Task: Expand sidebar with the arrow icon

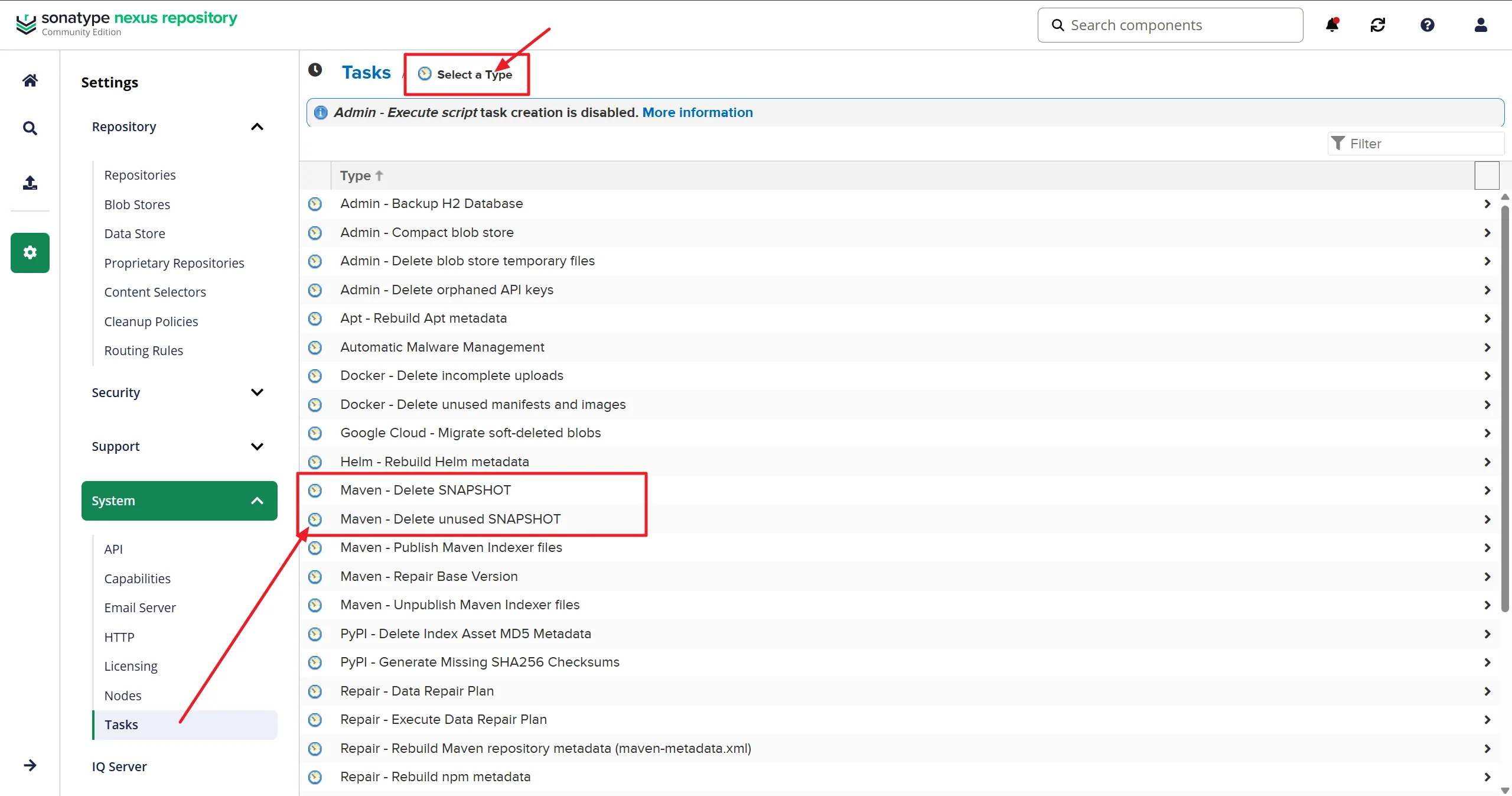Action: (30, 765)
